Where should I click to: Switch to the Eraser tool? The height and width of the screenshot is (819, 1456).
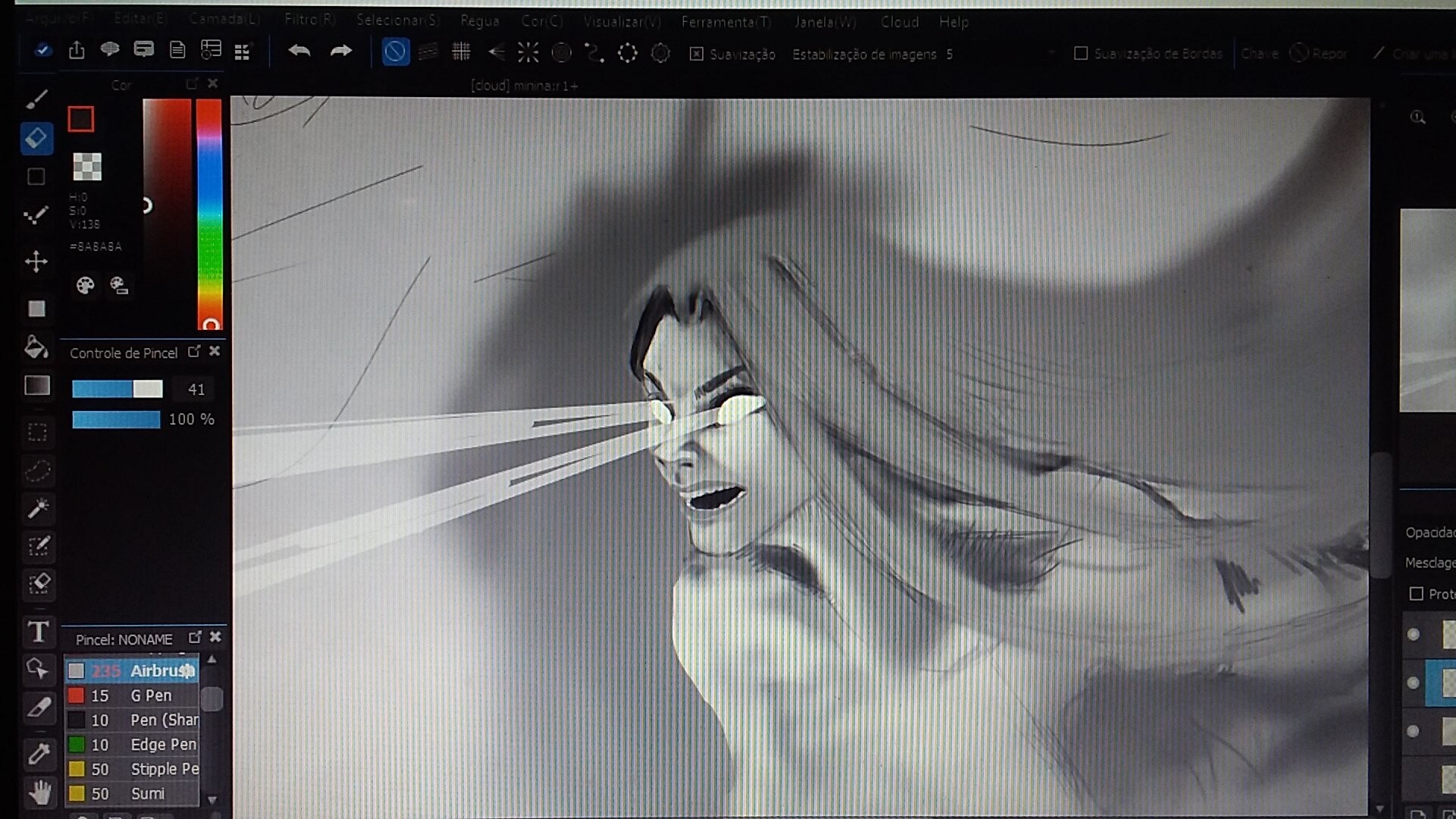36,138
